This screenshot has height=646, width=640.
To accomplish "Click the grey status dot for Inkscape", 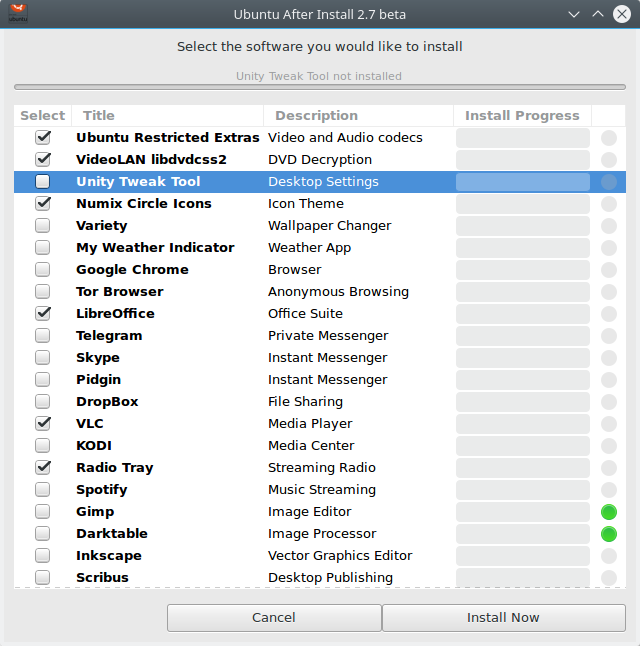I will [x=609, y=556].
